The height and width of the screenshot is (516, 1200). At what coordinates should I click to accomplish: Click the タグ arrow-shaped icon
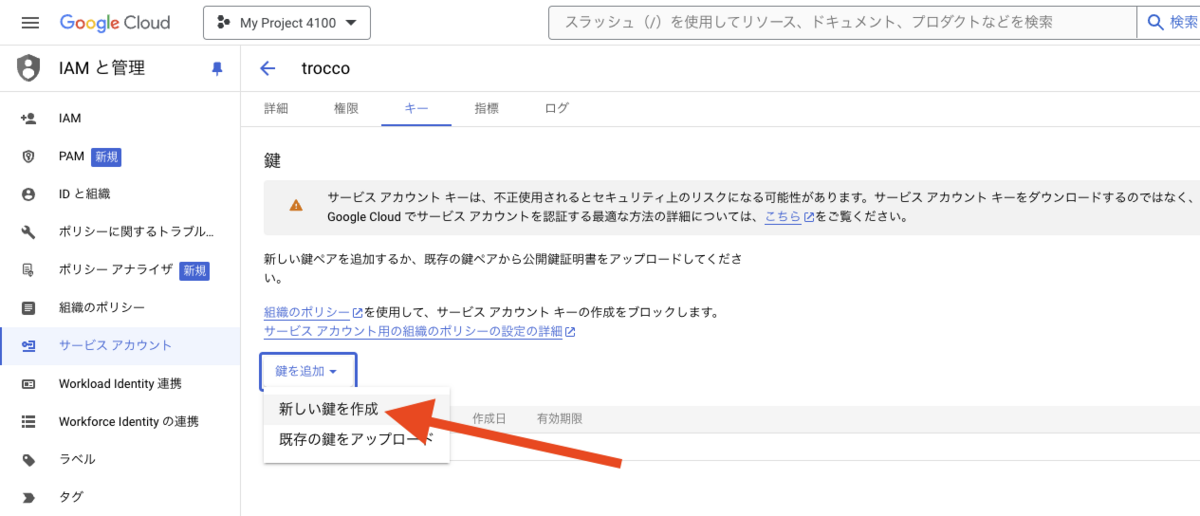click(x=28, y=497)
